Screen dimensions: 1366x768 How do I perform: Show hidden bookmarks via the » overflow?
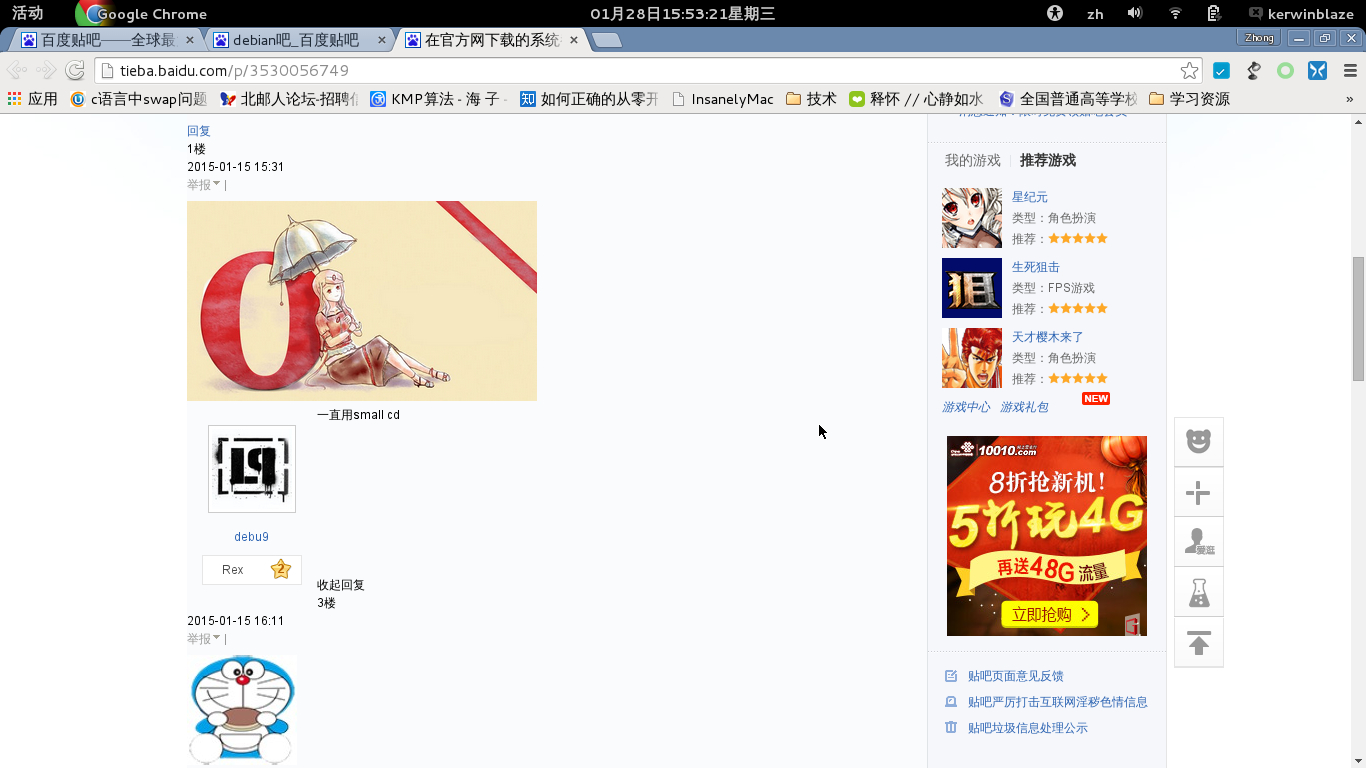click(x=1349, y=99)
